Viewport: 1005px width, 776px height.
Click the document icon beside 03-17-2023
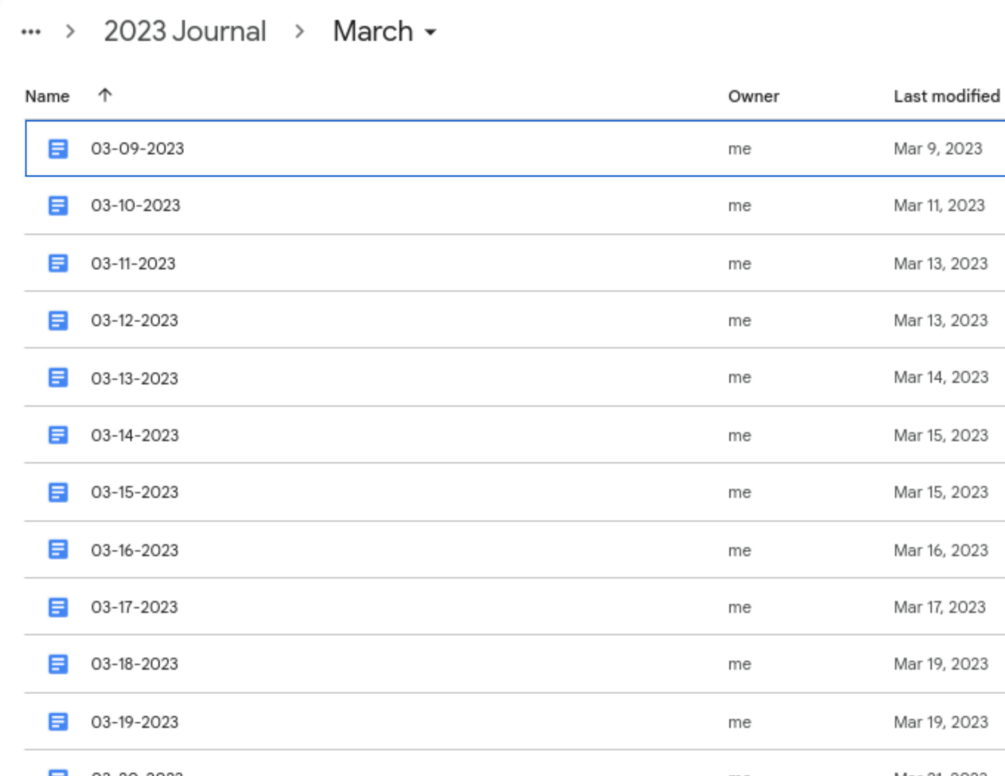59,607
